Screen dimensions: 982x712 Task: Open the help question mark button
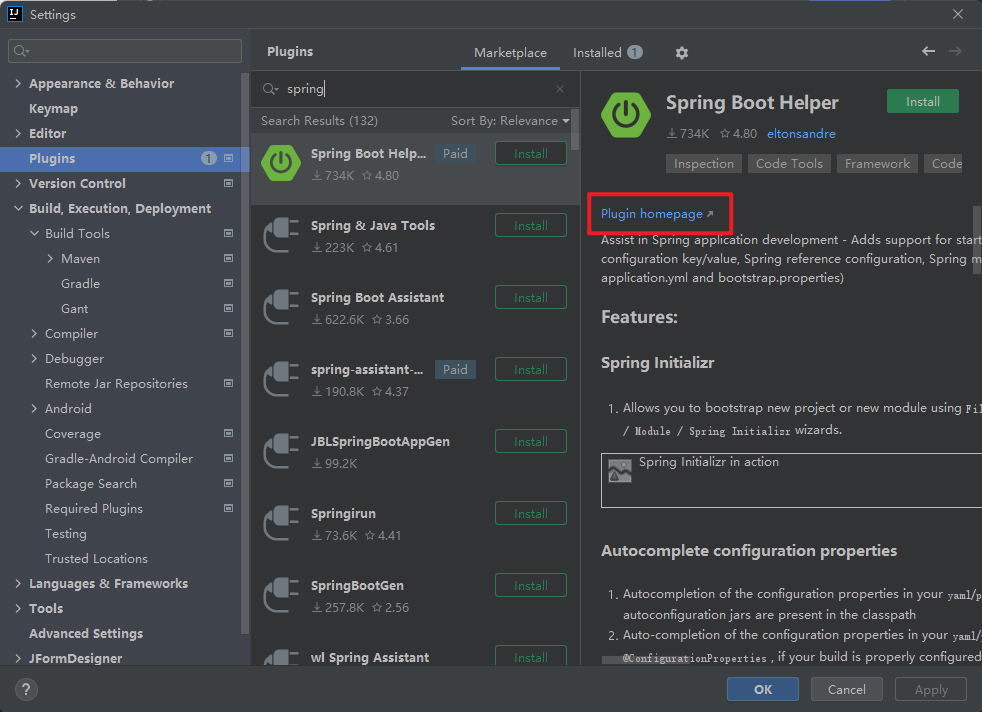26,689
